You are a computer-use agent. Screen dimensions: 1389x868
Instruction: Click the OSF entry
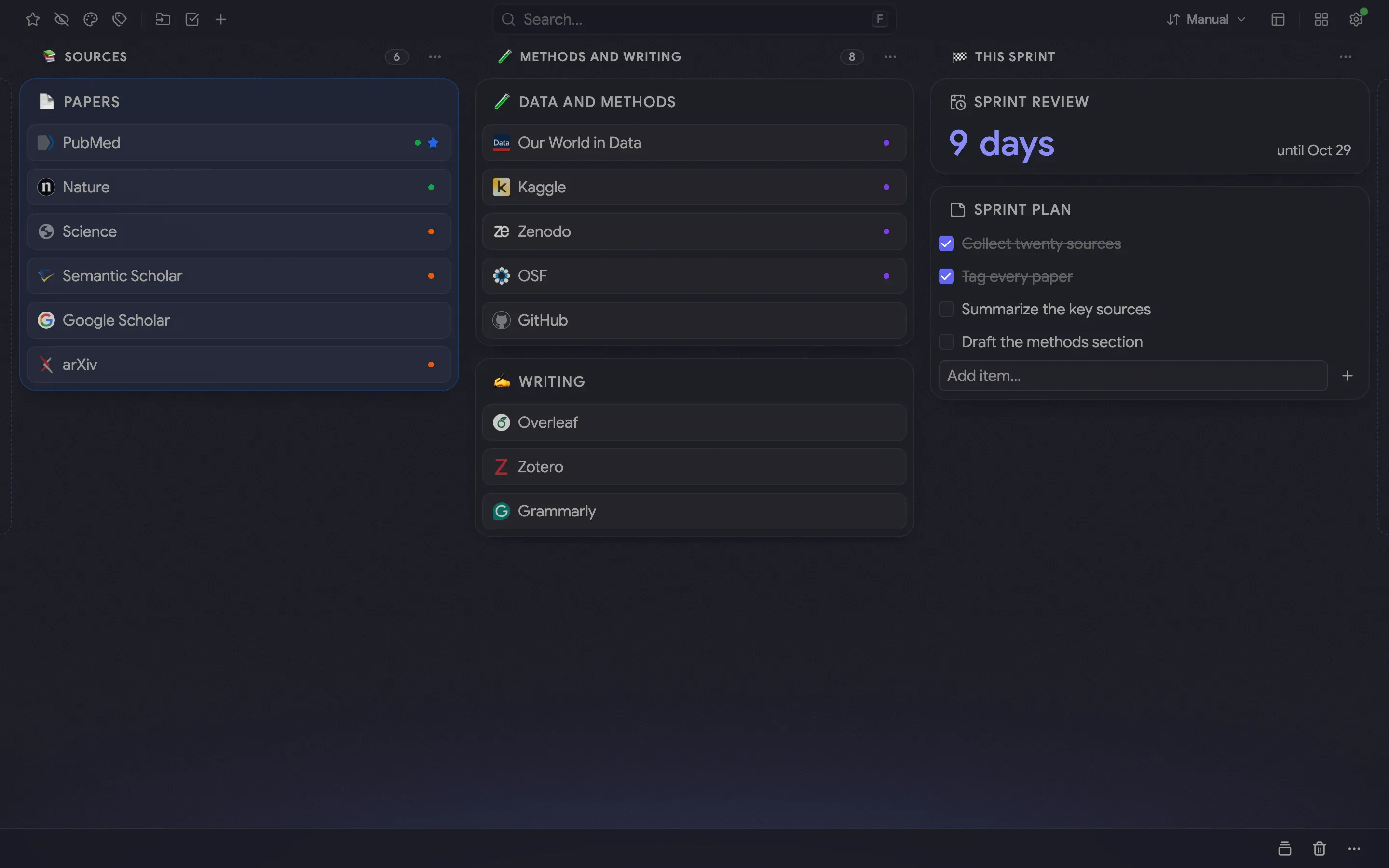[694, 275]
